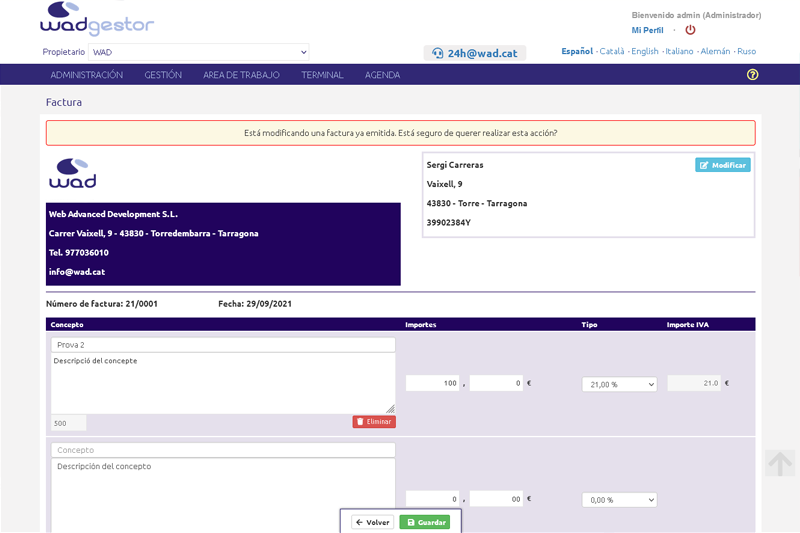Click the Descripció del concepte textarea
Screen dimensions: 800x533
pyautogui.click(x=223, y=383)
